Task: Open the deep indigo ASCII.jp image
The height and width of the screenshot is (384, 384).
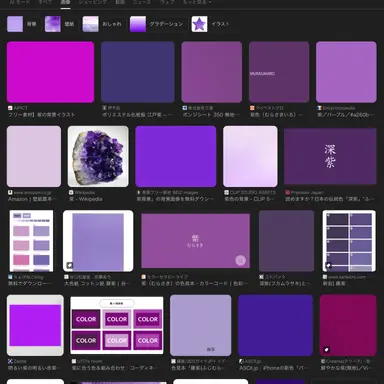Action: [275, 325]
